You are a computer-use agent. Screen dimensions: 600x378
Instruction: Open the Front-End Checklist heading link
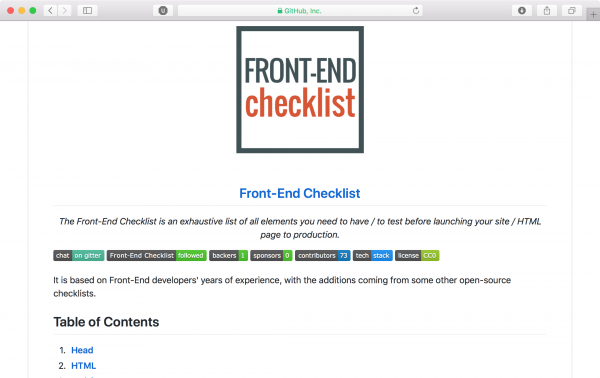(300, 194)
